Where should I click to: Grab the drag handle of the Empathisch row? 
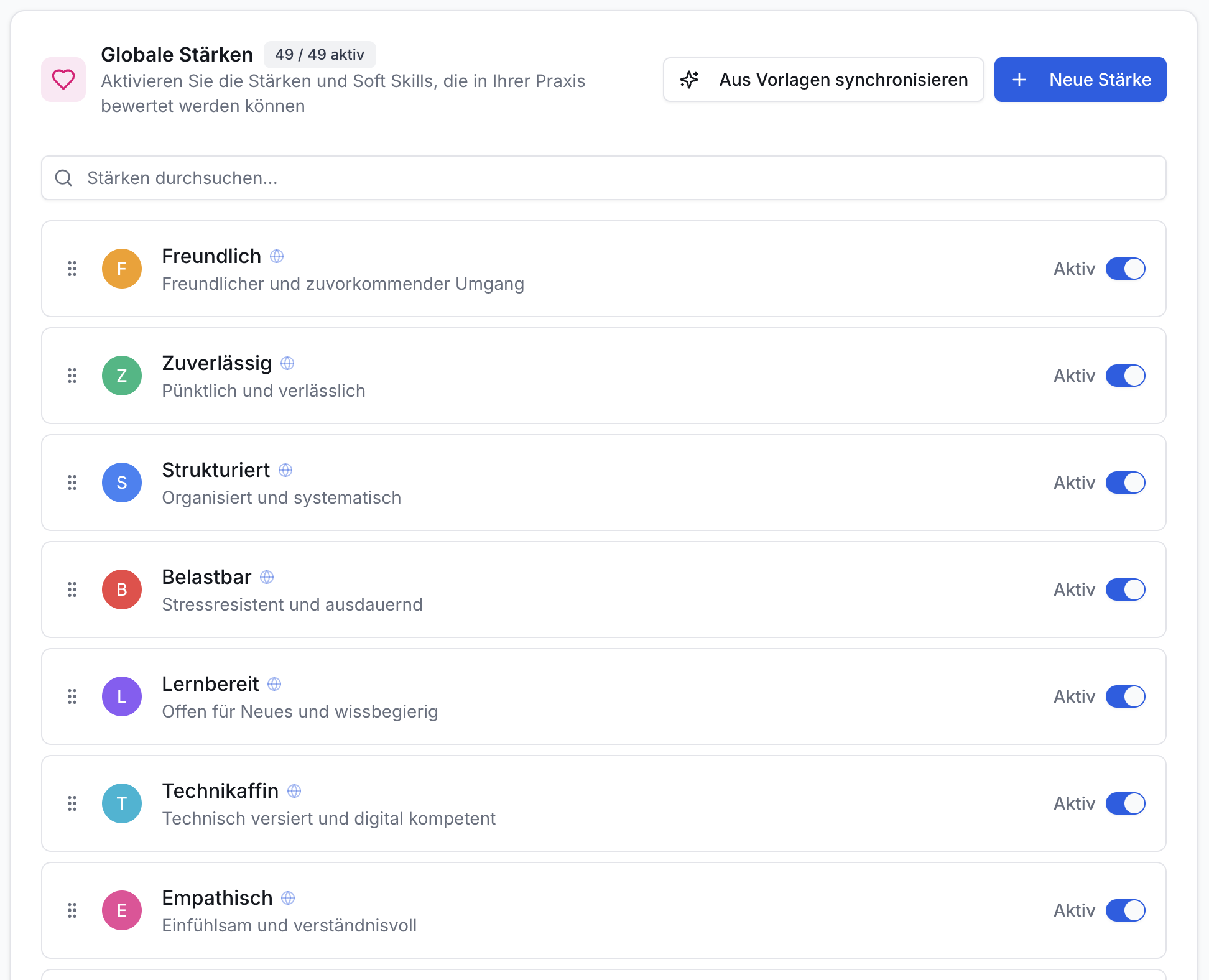[x=72, y=910]
